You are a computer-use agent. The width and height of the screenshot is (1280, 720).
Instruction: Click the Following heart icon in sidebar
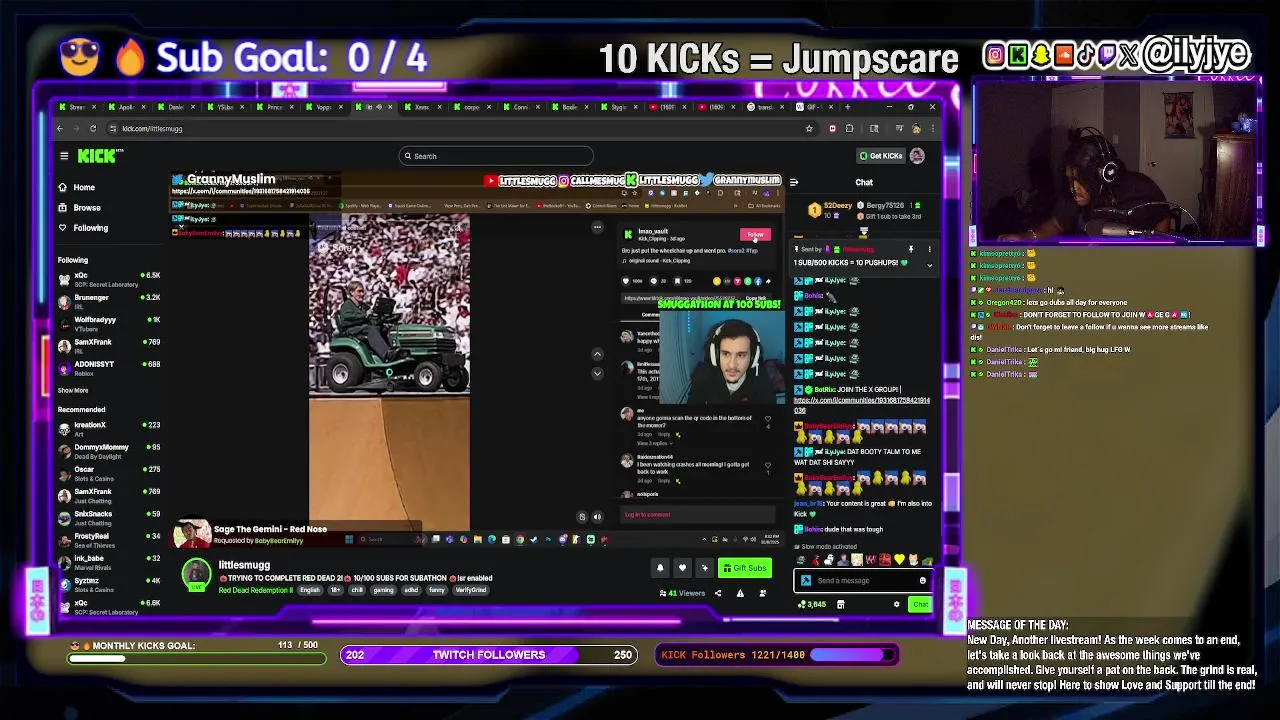tap(63, 227)
